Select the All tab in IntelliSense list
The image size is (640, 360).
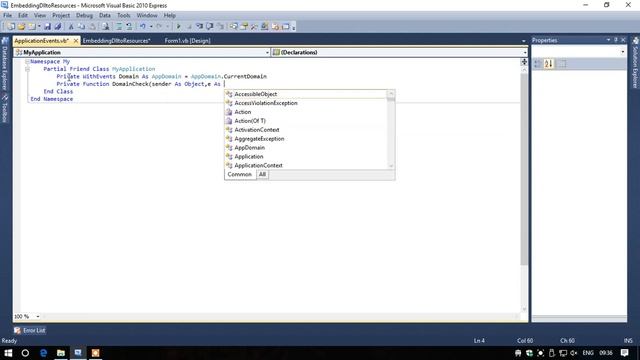point(262,174)
